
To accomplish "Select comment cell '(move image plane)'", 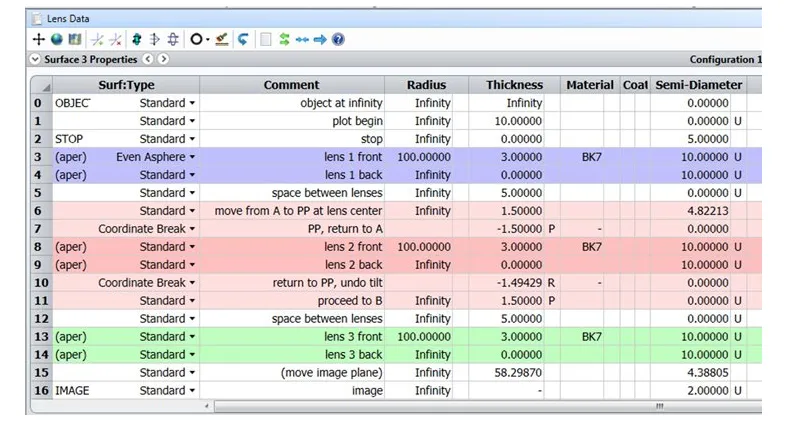I will (292, 373).
